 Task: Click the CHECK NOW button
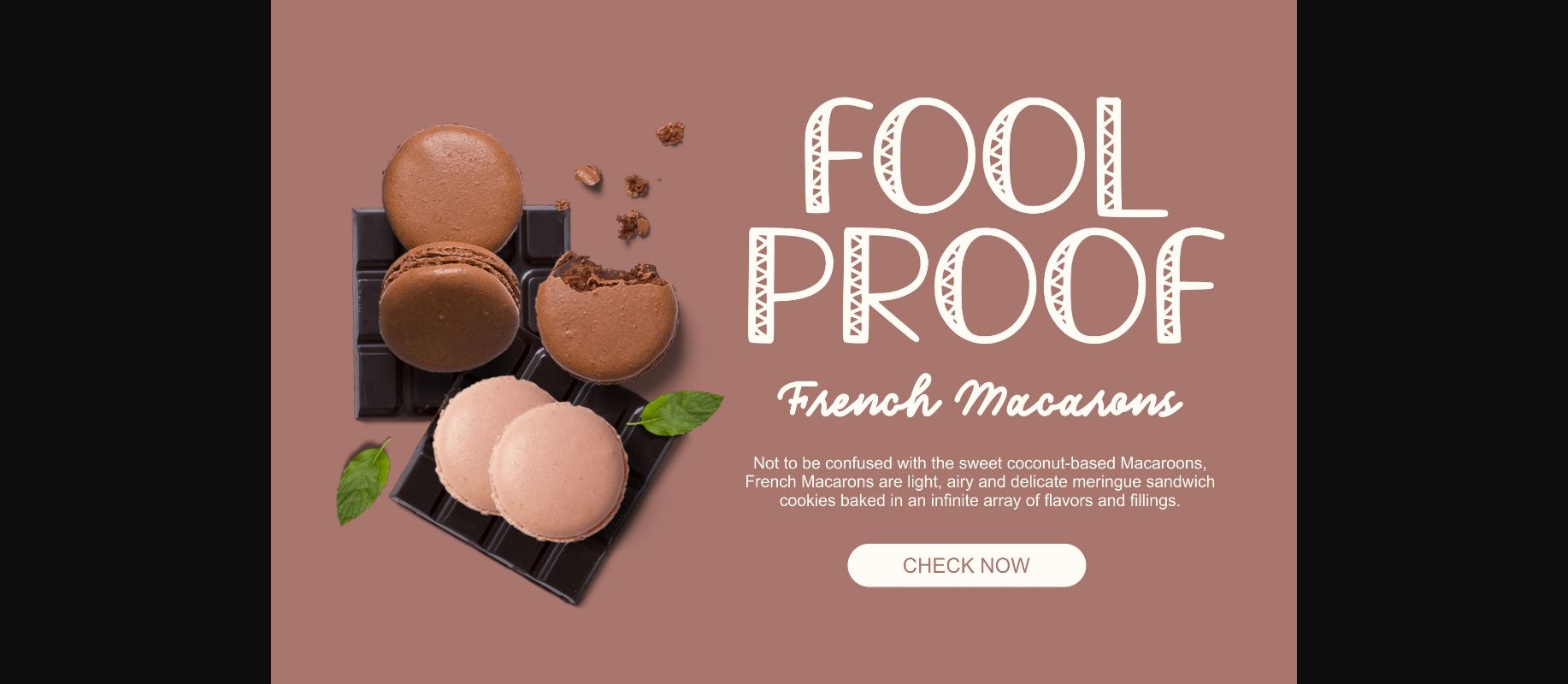pyautogui.click(x=966, y=565)
